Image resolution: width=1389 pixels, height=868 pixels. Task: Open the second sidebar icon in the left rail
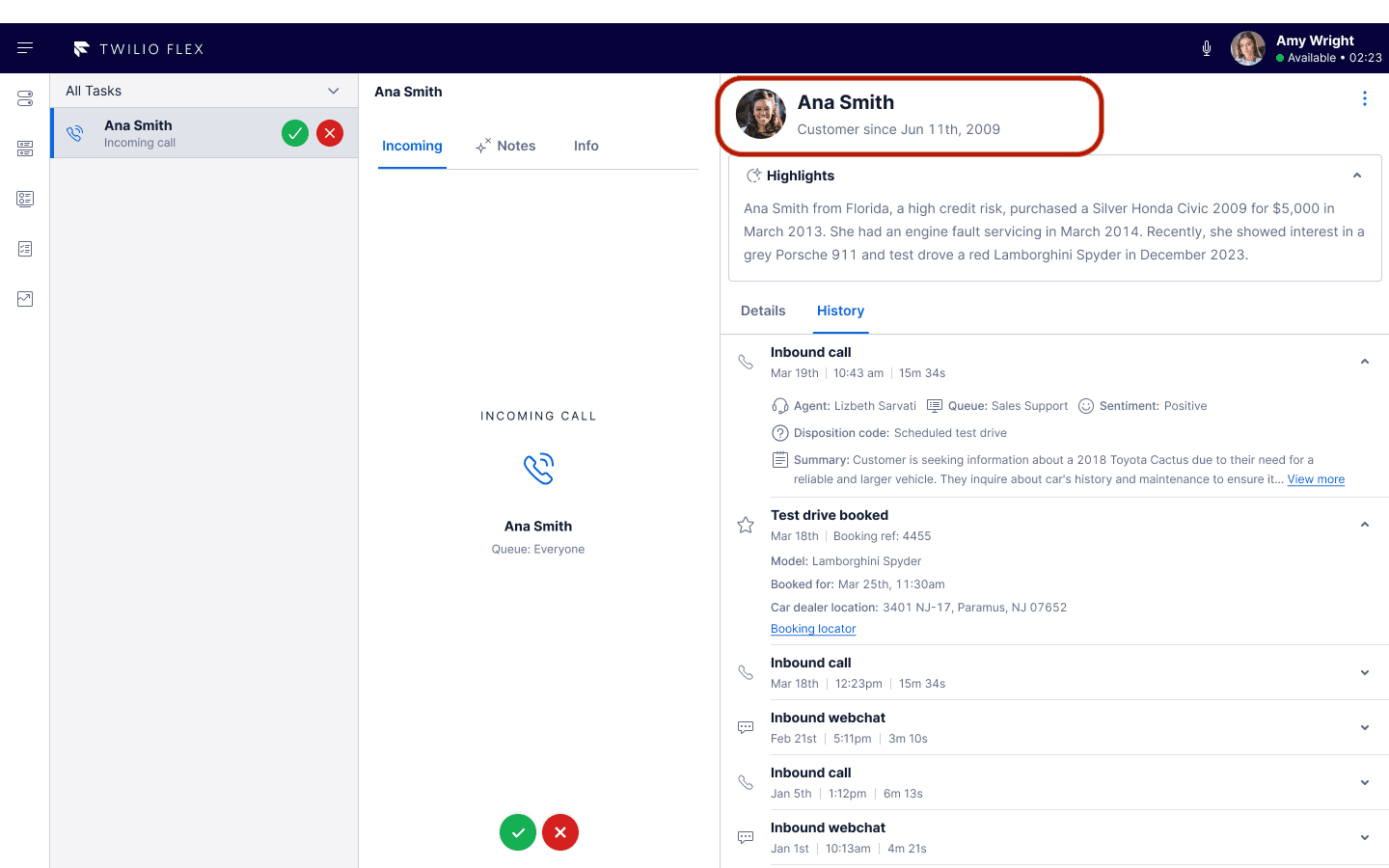pos(25,149)
